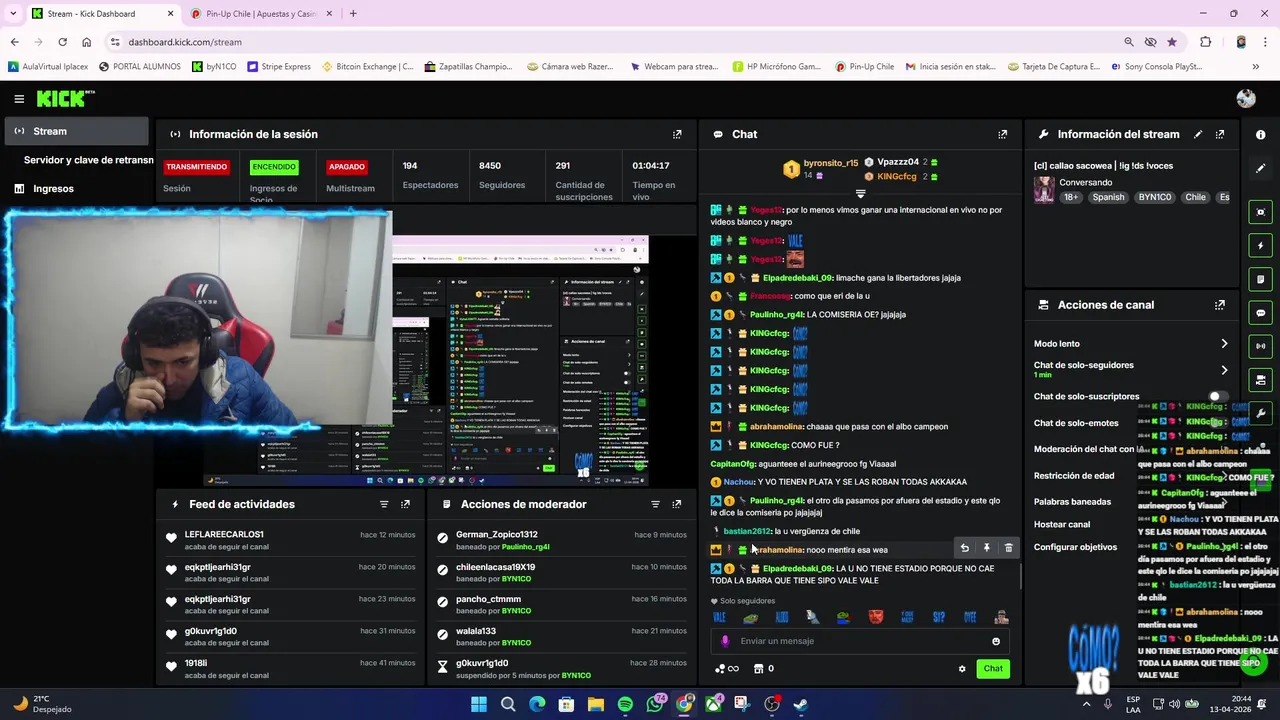Expand Chat de solo-seguidores options
Screen dimensions: 1280x720
click(x=1224, y=370)
